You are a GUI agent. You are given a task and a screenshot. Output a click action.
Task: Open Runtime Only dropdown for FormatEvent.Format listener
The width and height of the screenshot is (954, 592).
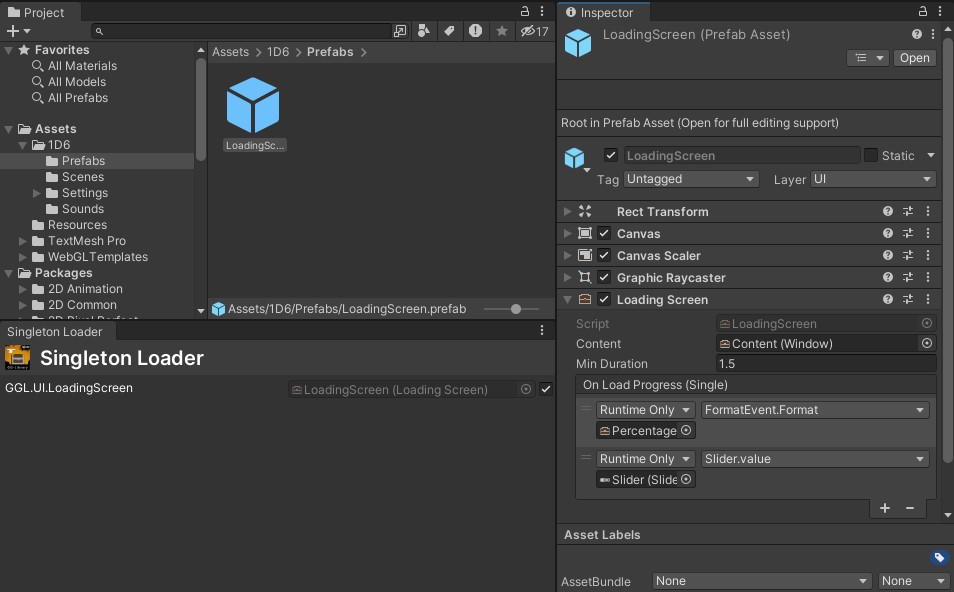pos(646,409)
